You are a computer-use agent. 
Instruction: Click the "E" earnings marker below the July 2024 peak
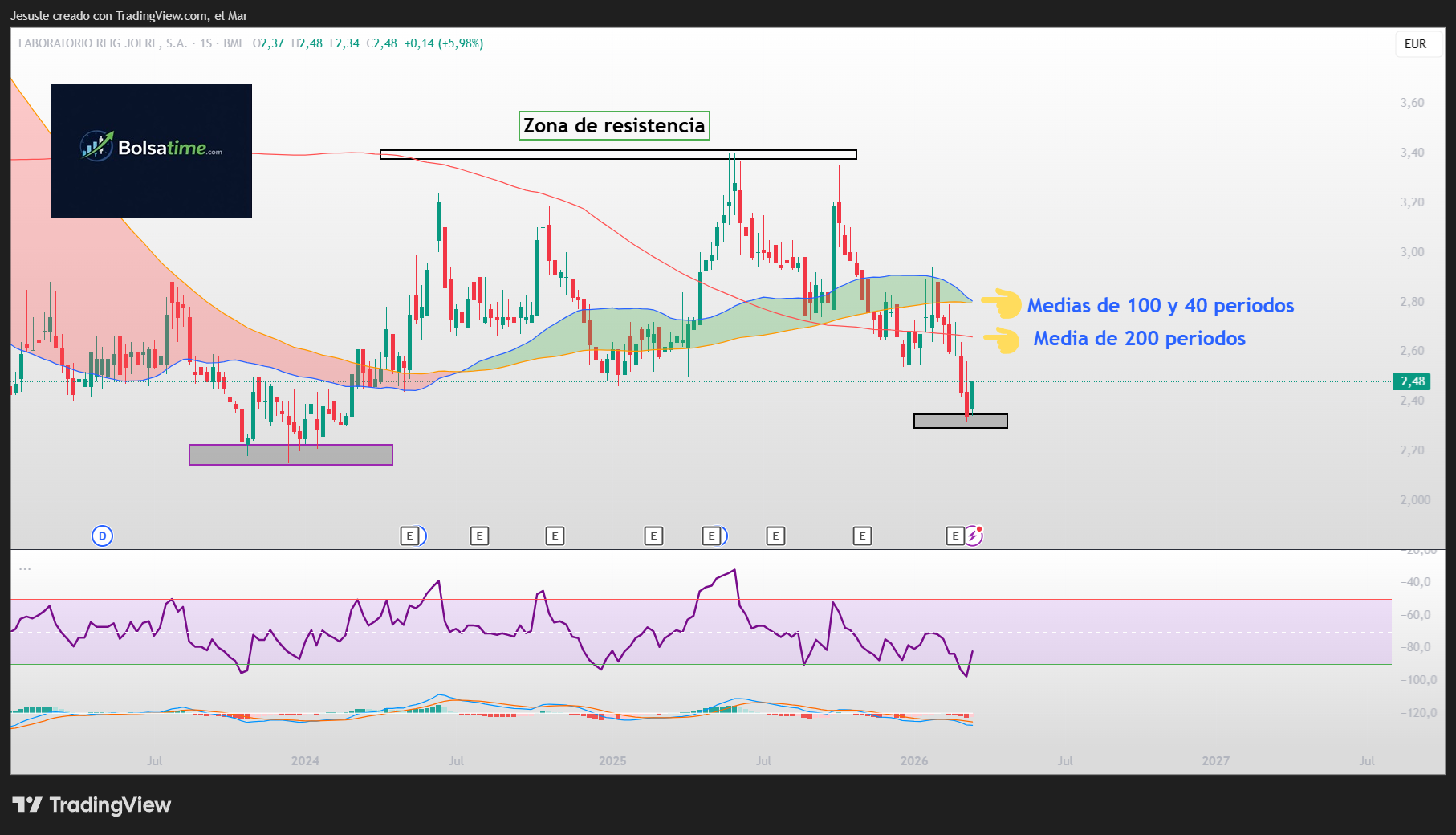click(x=410, y=535)
